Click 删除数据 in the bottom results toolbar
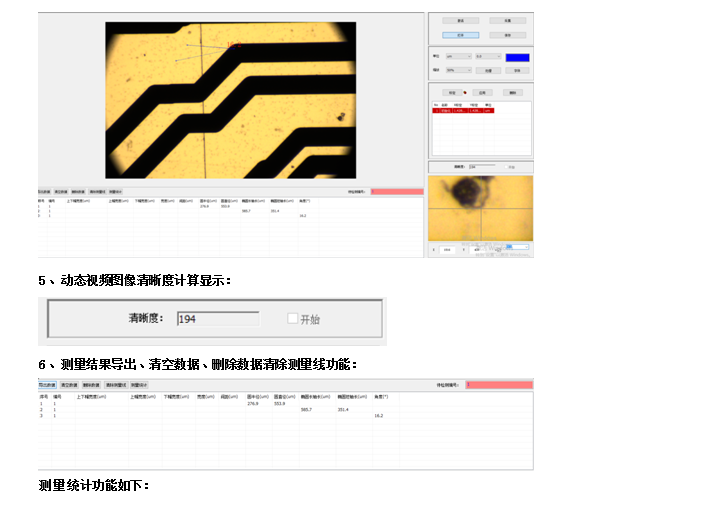The height and width of the screenshot is (507, 701). pyautogui.click(x=92, y=384)
